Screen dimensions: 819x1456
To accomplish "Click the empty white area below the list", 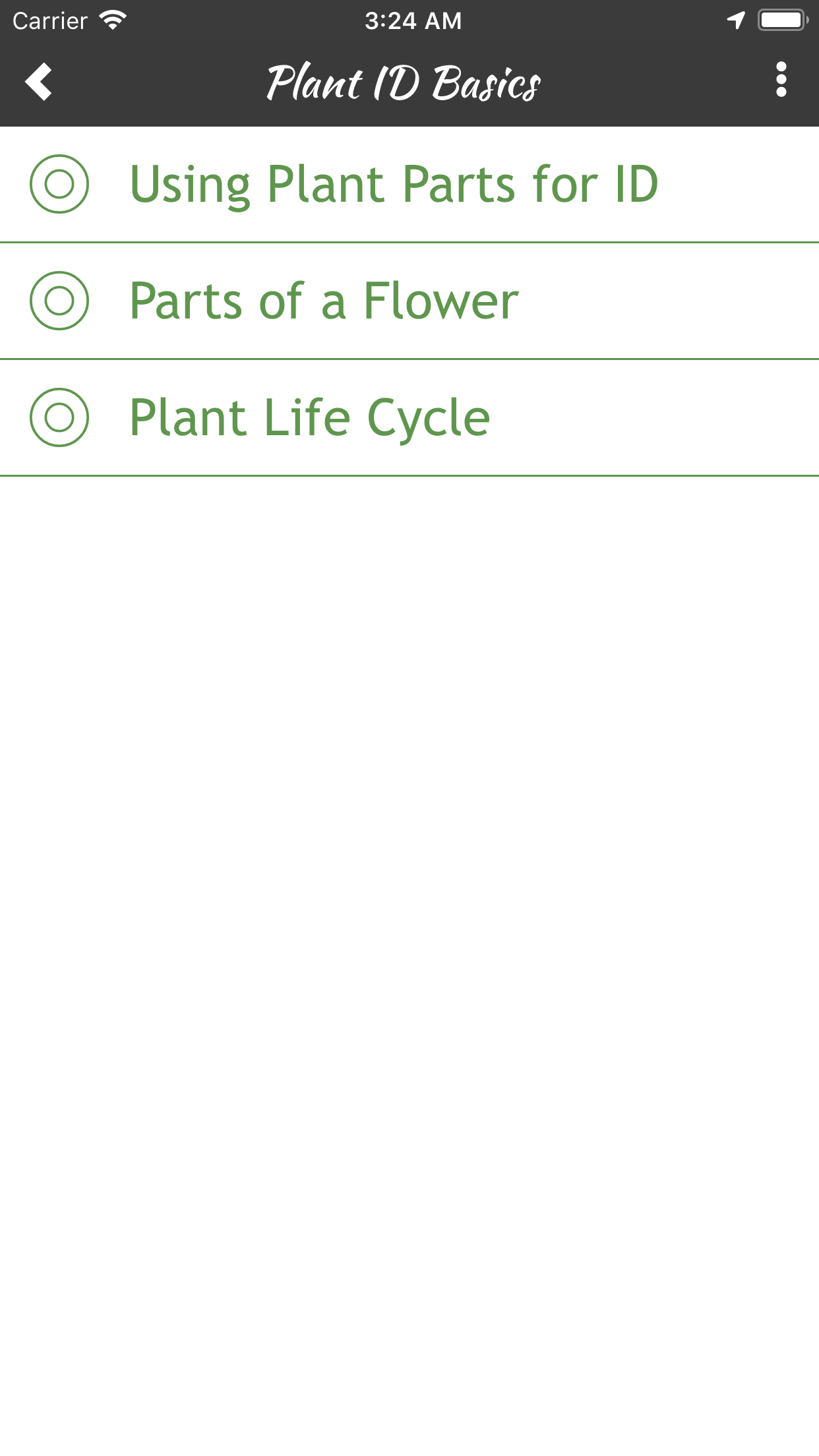I will point(409,923).
